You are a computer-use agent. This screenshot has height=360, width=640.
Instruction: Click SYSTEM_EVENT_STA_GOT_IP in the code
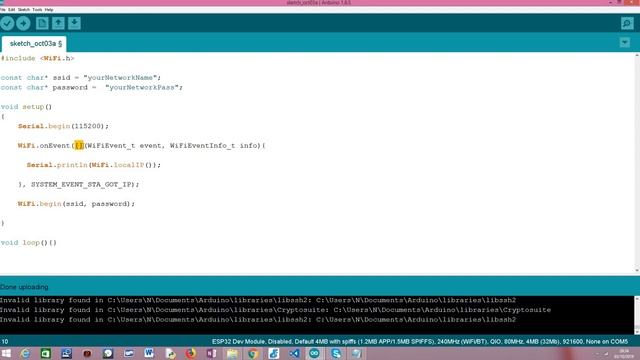point(82,184)
